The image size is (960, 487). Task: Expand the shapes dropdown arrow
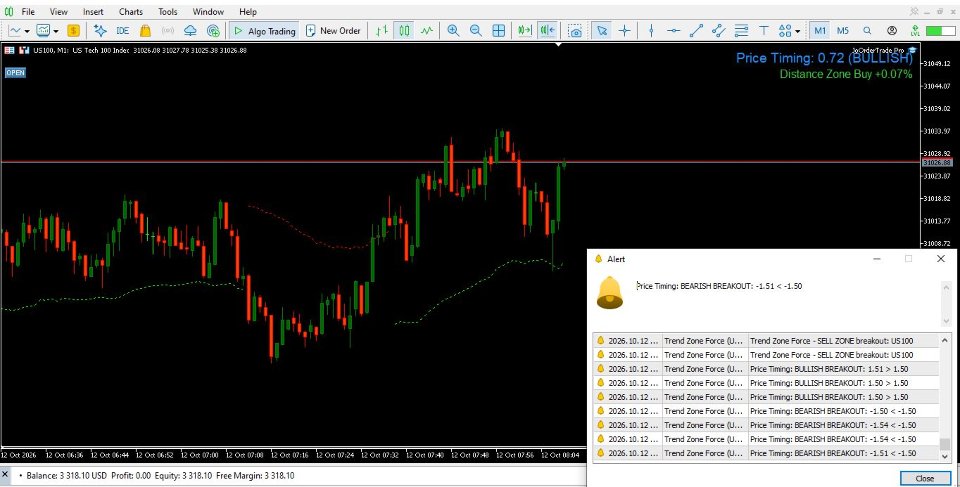pyautogui.click(x=798, y=31)
